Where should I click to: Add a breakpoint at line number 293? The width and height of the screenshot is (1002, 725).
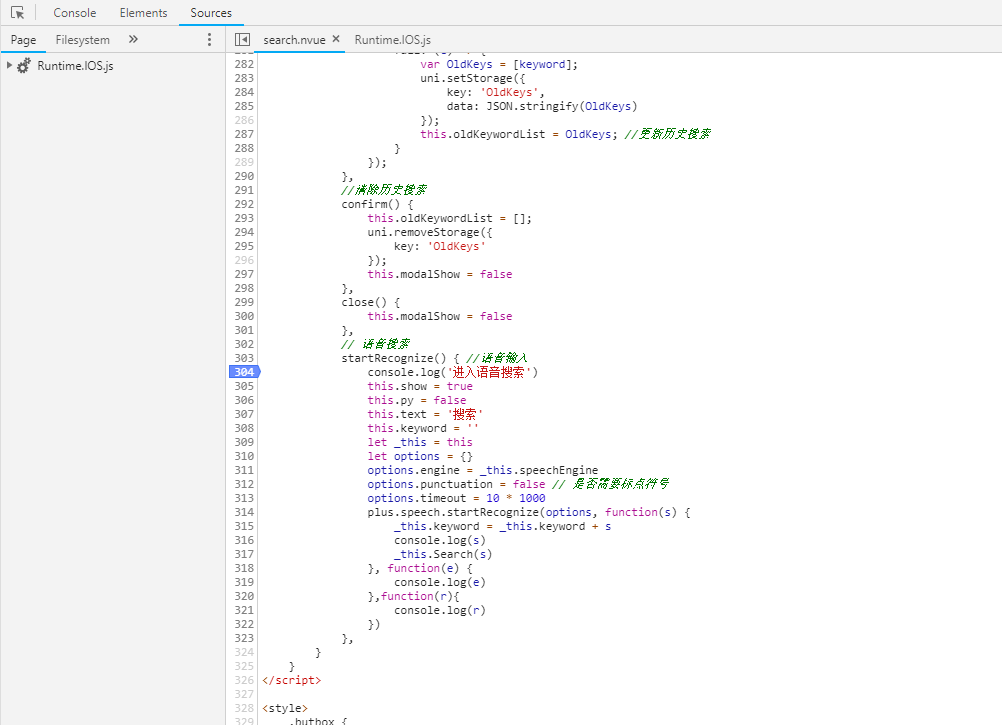[244, 218]
